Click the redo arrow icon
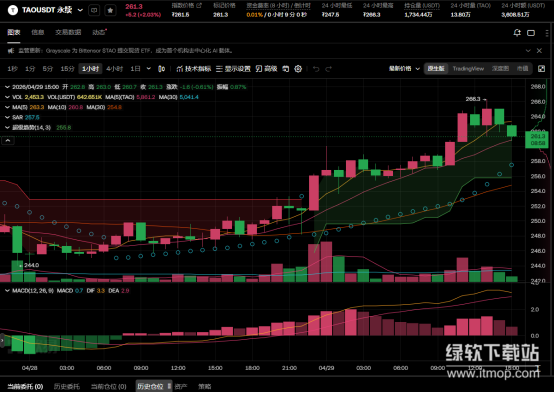The image size is (554, 393). coord(329,69)
